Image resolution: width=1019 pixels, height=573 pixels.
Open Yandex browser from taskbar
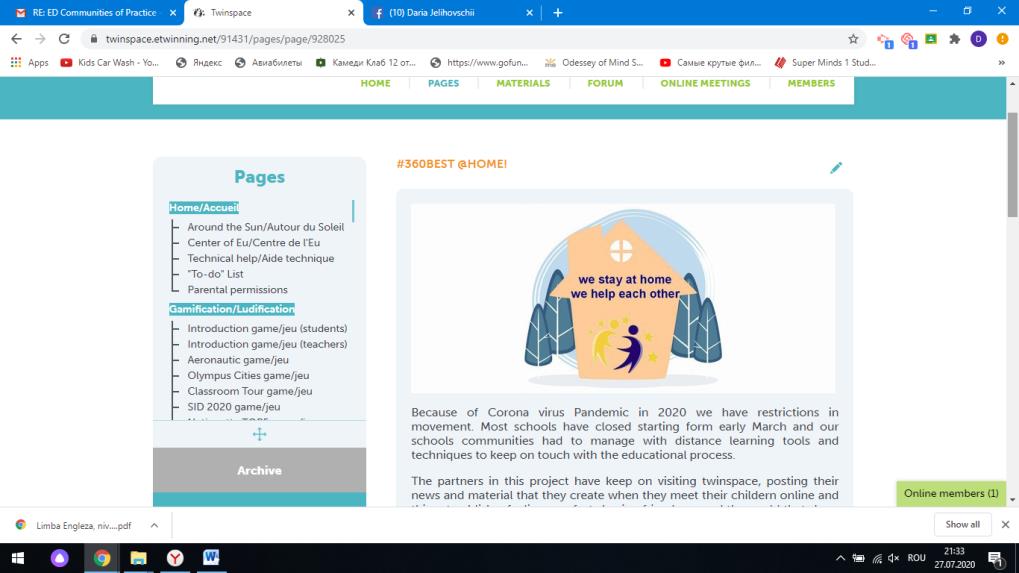[x=175, y=558]
